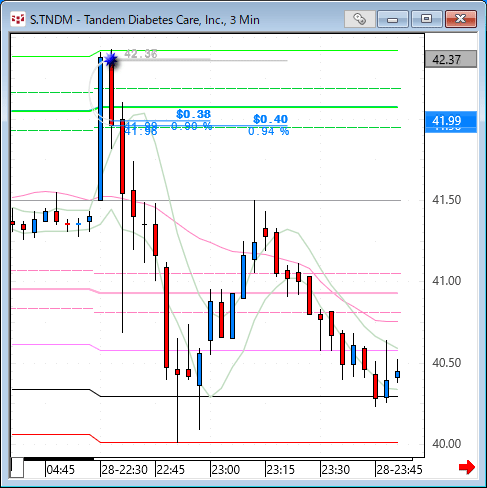The width and height of the screenshot is (487, 488).
Task: Click the 41.50 price axis label
Action: tap(446, 200)
